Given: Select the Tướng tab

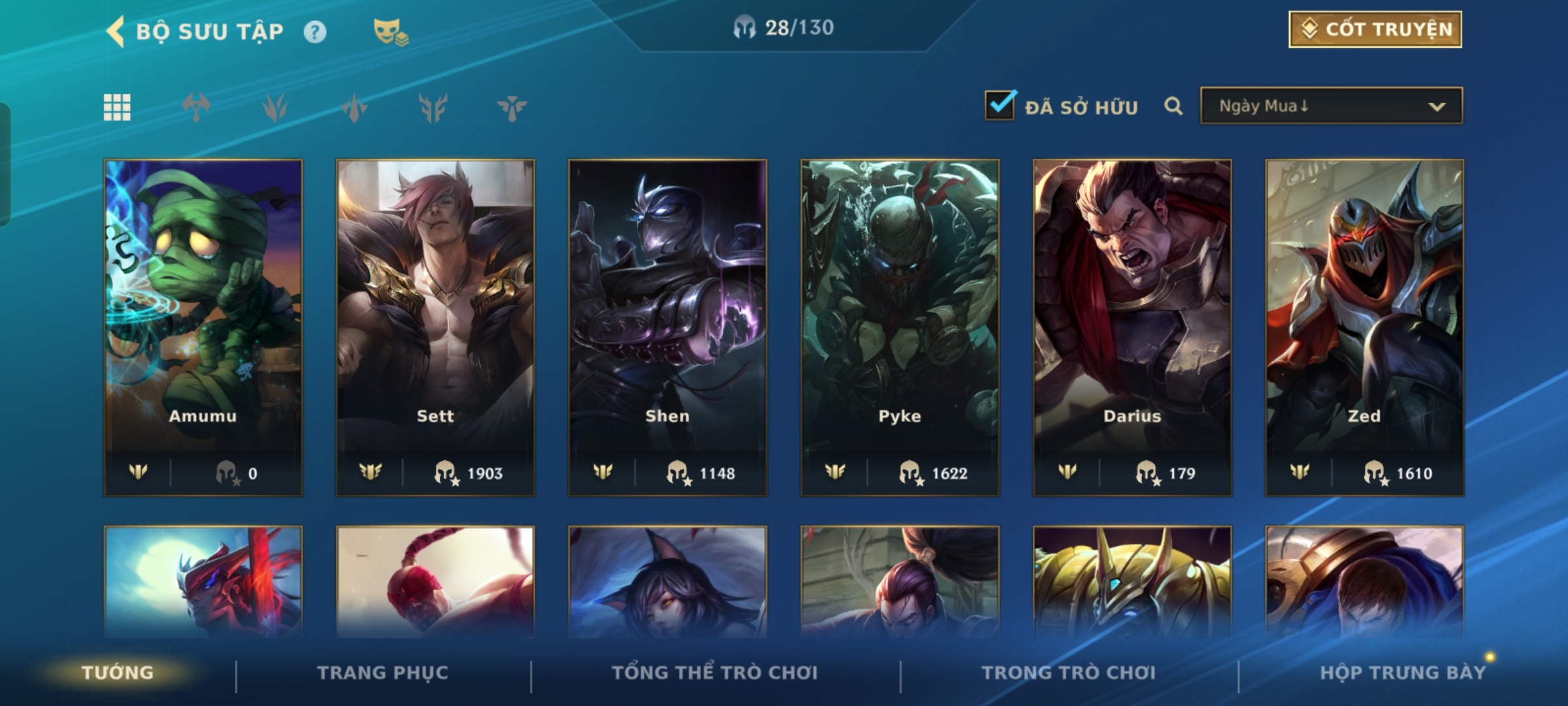Looking at the screenshot, I should click(118, 673).
